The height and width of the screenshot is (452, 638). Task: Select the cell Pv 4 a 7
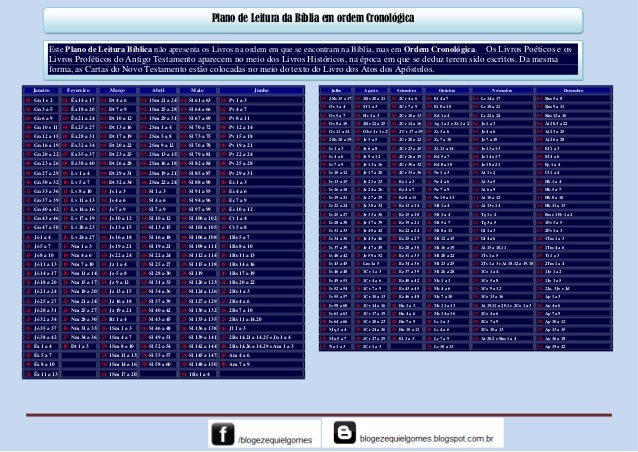click(x=262, y=109)
